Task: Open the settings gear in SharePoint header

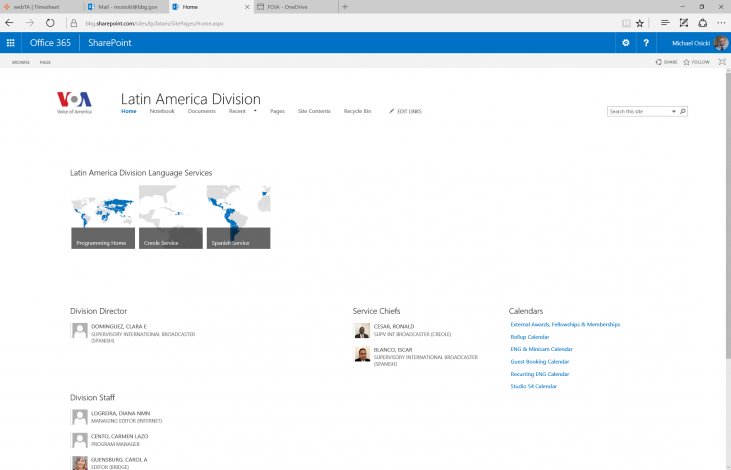Action: [626, 43]
